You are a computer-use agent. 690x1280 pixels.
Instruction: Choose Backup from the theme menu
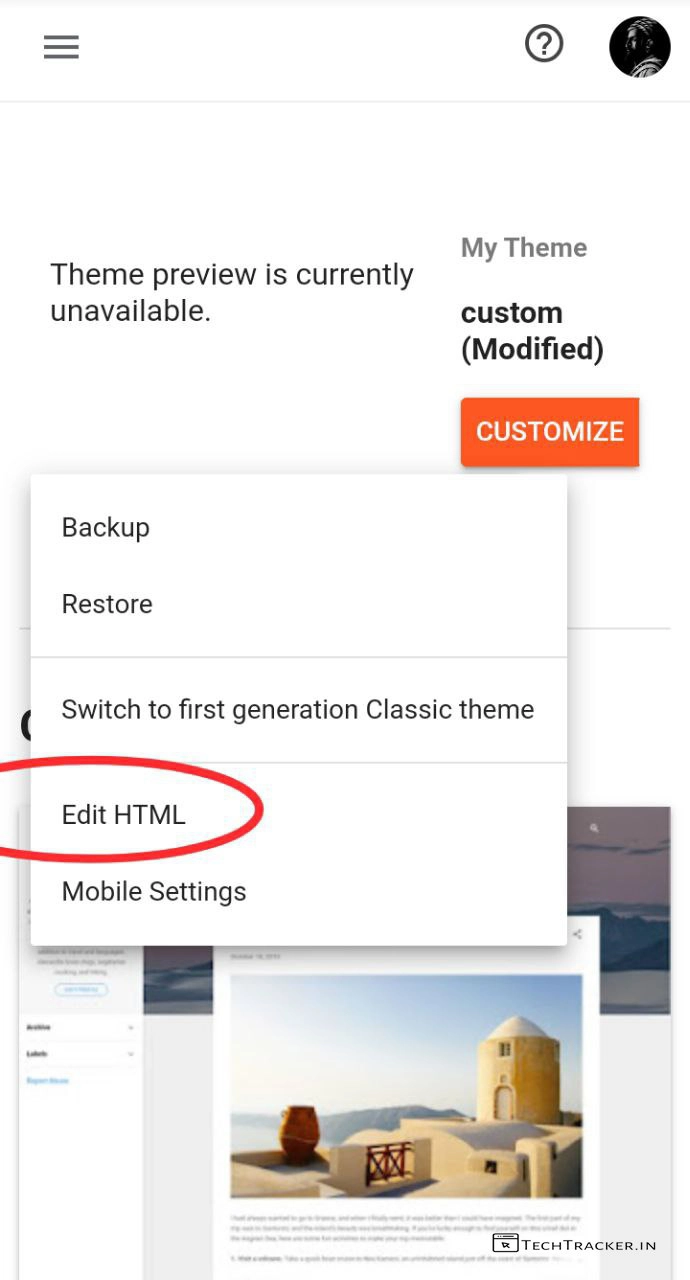coord(106,527)
